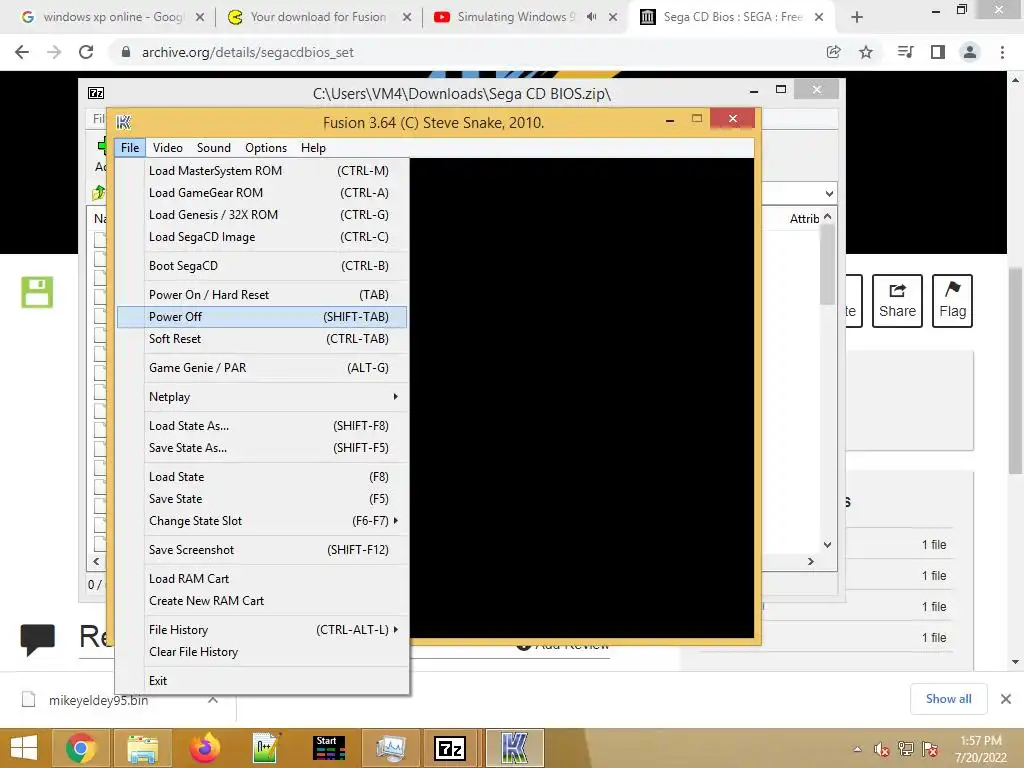Open mikeyeldey95.bin download options arrow
This screenshot has height=768, width=1024.
(x=213, y=699)
